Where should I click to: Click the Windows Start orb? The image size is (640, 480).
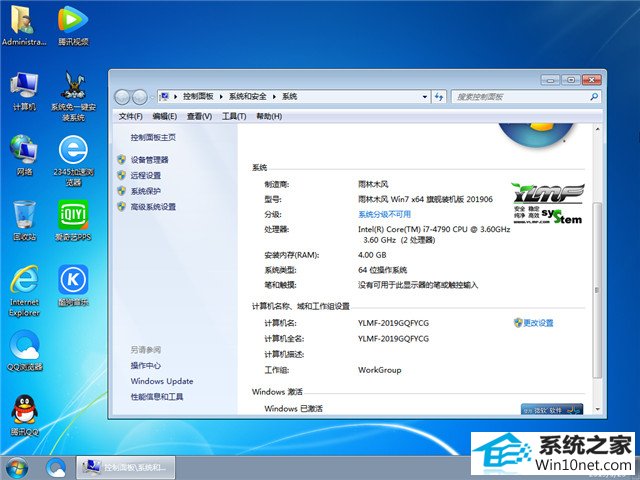click(x=17, y=467)
